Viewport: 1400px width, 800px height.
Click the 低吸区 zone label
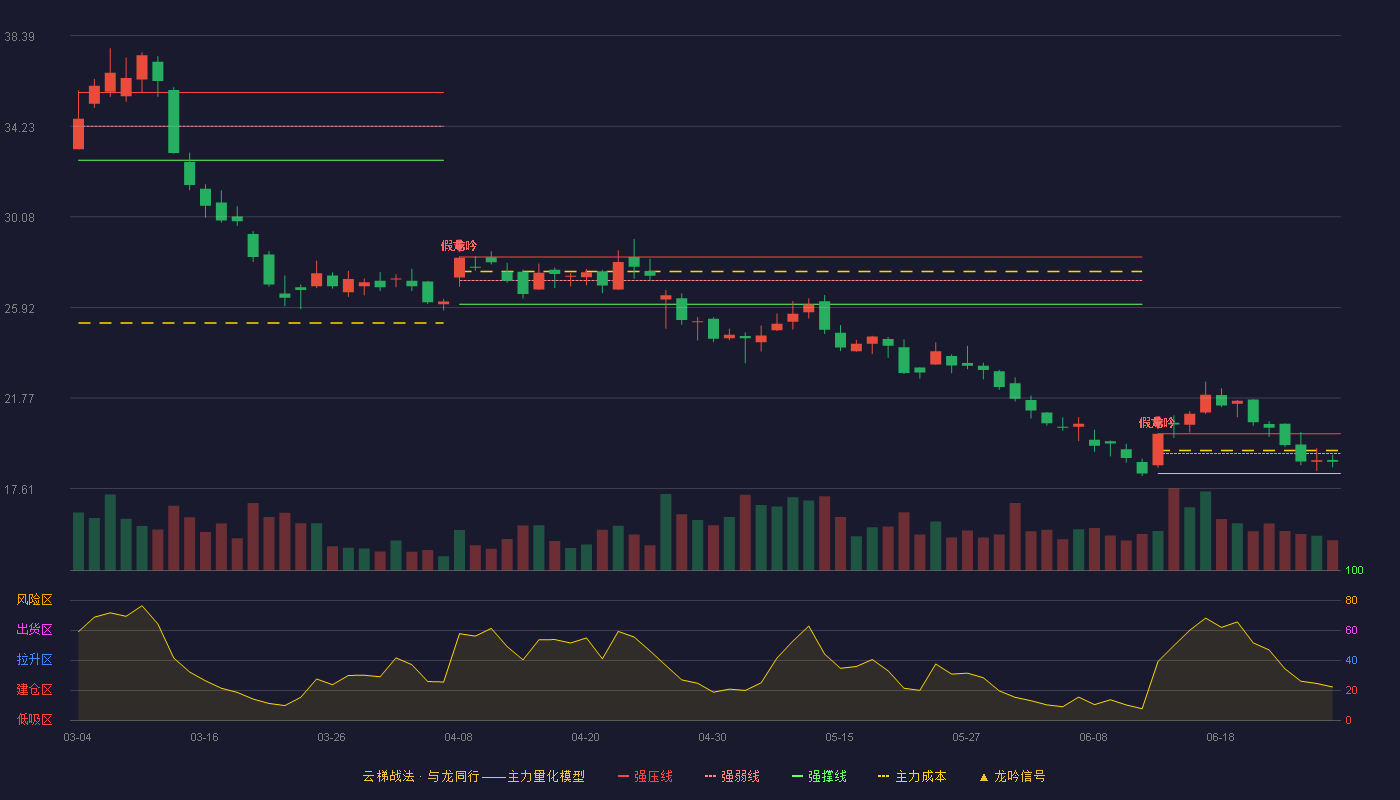[35, 720]
